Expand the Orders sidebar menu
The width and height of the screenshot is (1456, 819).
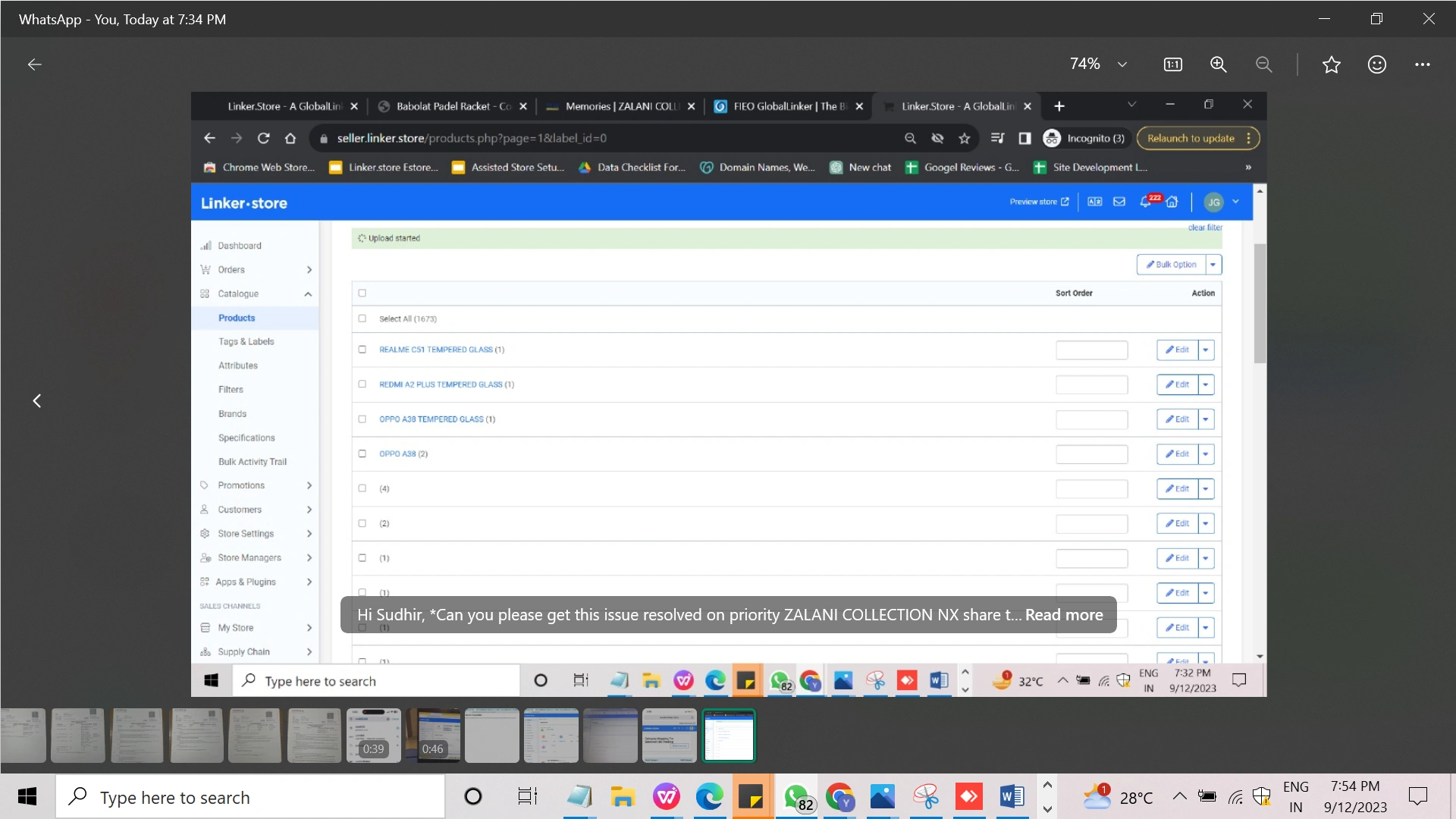[256, 270]
